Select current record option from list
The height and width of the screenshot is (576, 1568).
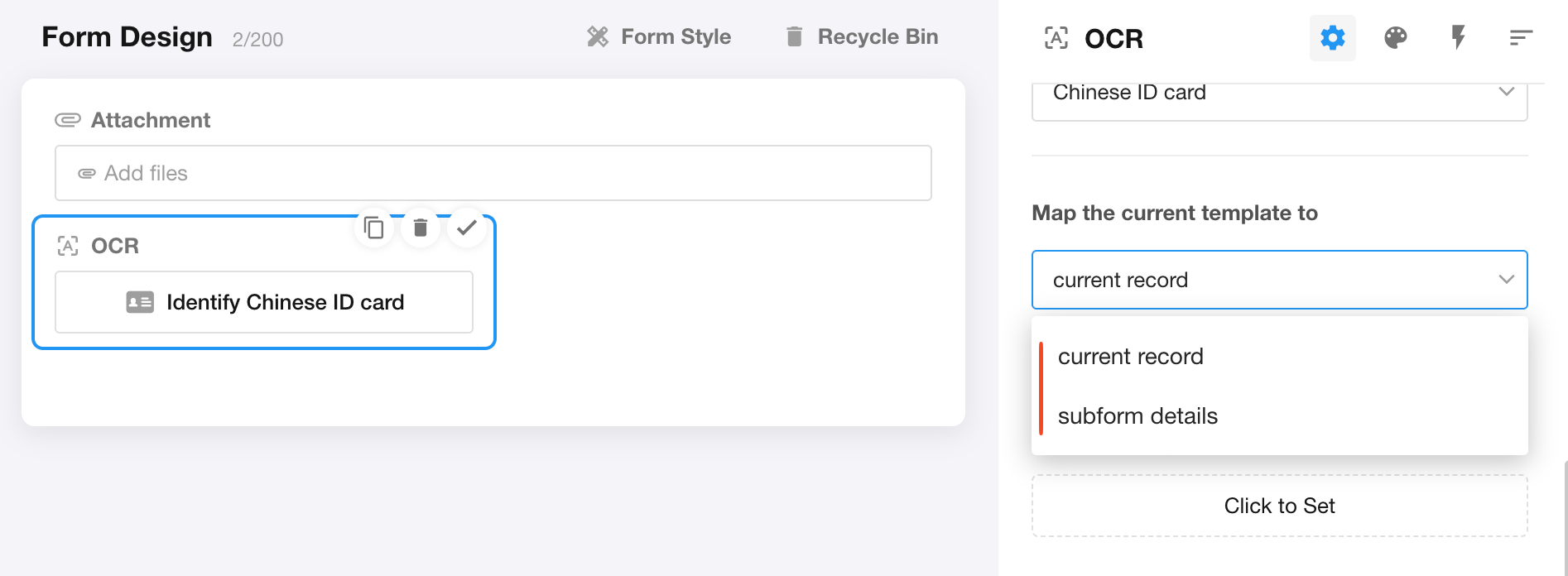pos(1131,357)
